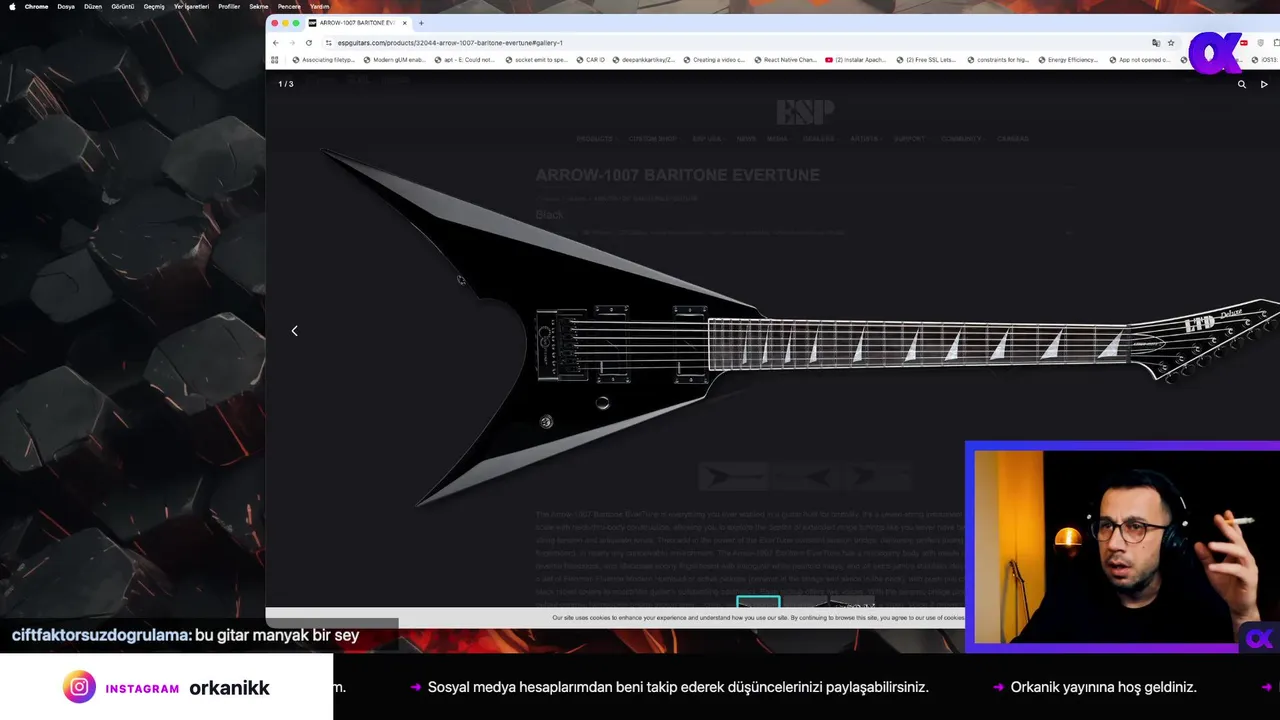Open the 'Energy Efficiency...' bookmark
Image resolution: width=1280 pixels, height=720 pixels.
1068,60
